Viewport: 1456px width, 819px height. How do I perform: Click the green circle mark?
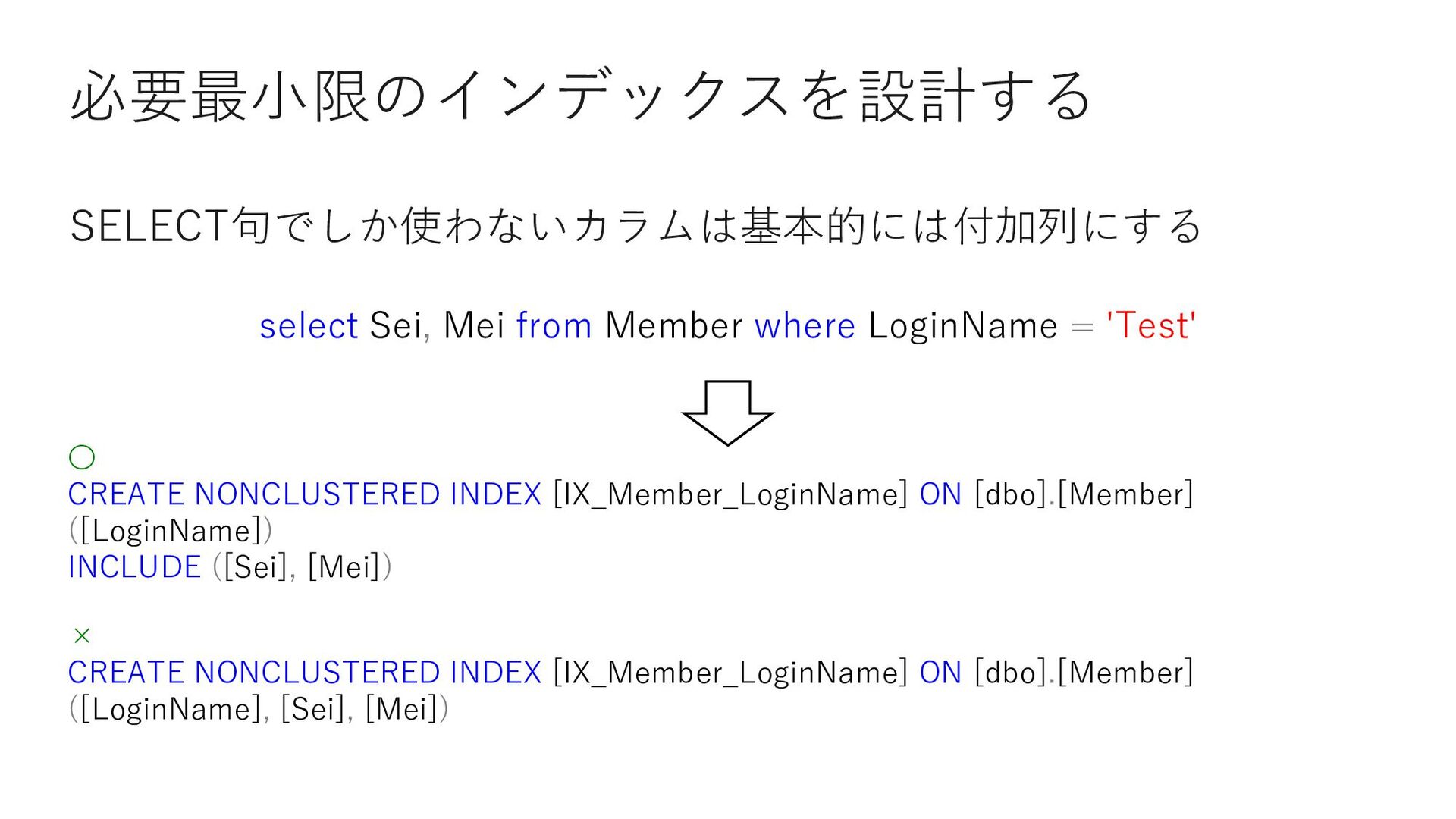82,457
